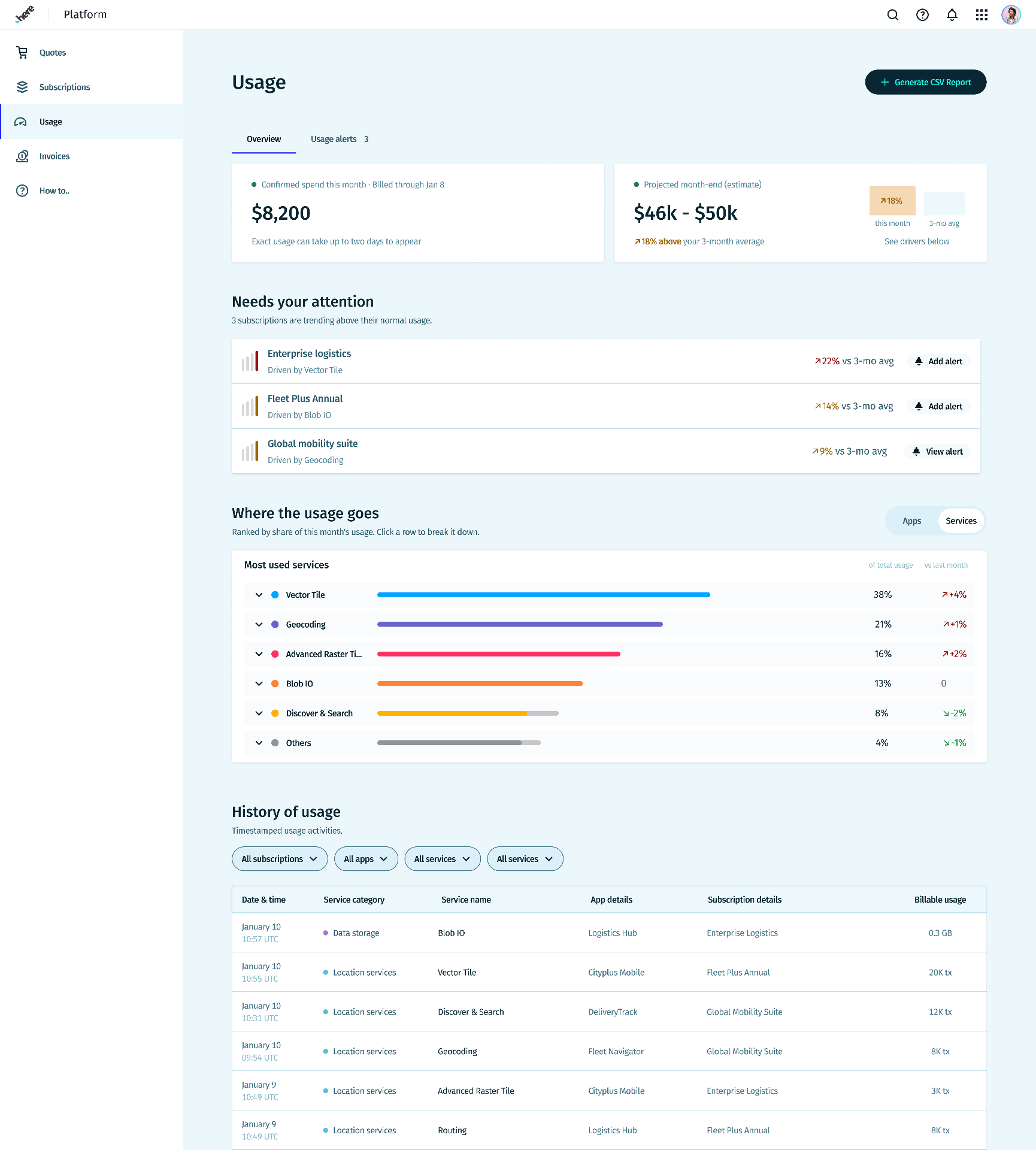
Task: Switch breakdown to Apps
Action: [911, 521]
